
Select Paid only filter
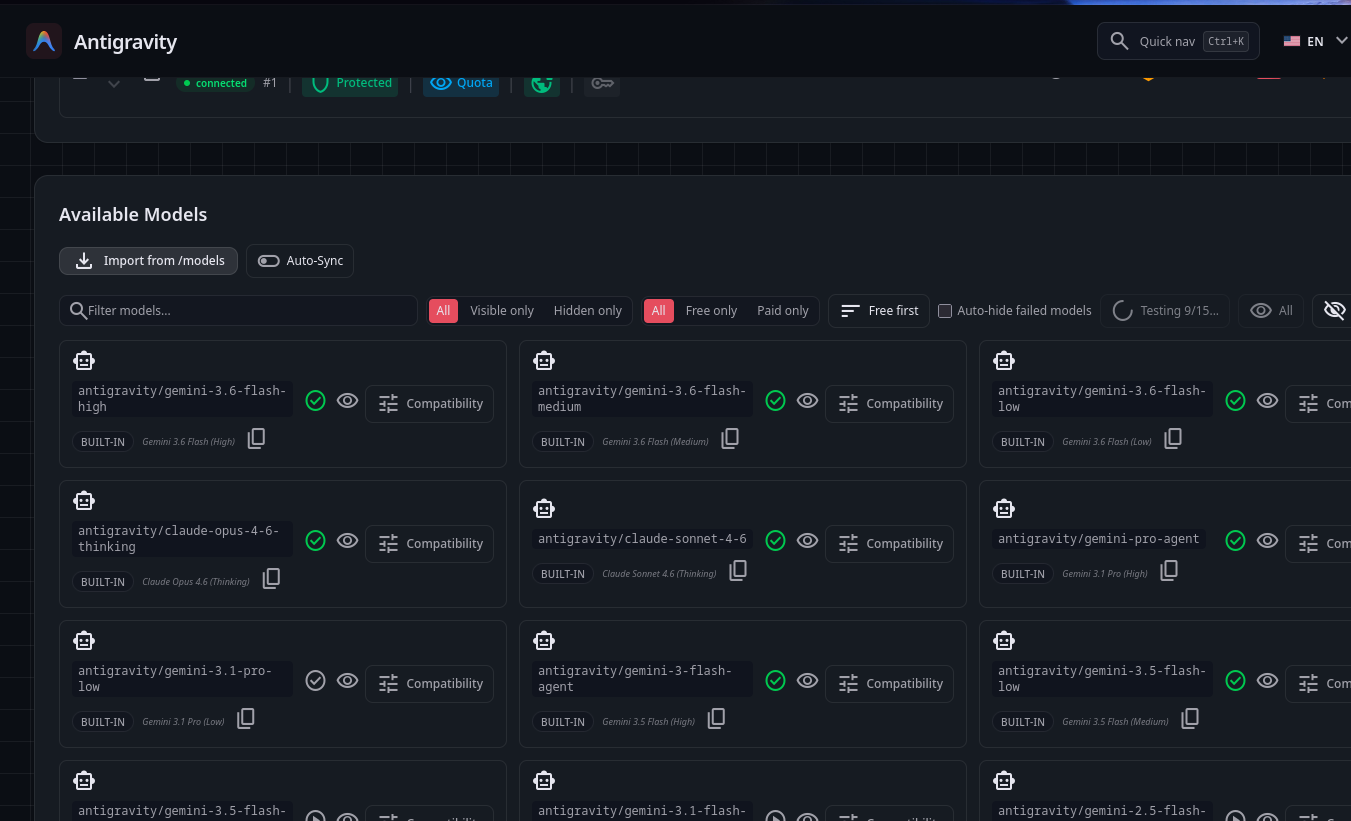point(783,310)
